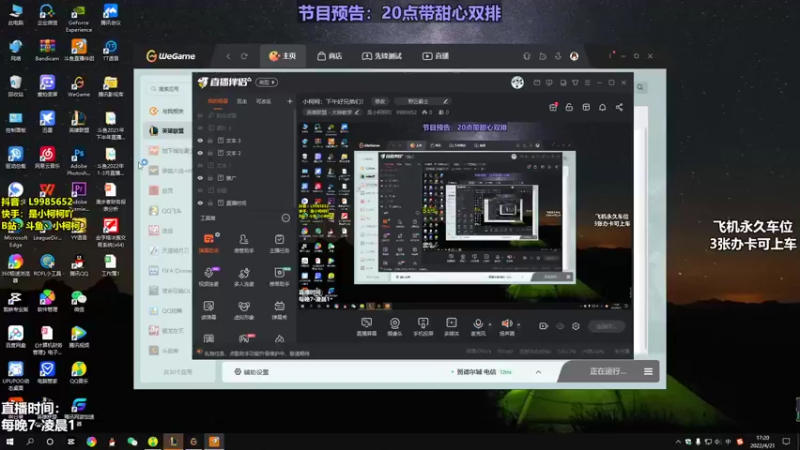Viewport: 800px width, 450px height.
Task: Open the 主播任务 tool icon
Action: pos(279,242)
